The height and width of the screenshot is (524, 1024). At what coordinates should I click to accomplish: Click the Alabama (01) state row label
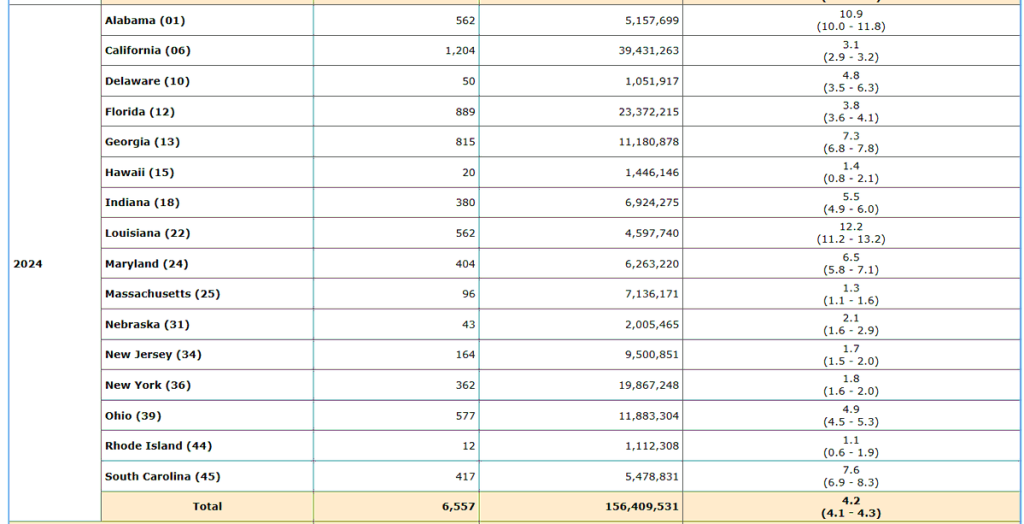145,20
